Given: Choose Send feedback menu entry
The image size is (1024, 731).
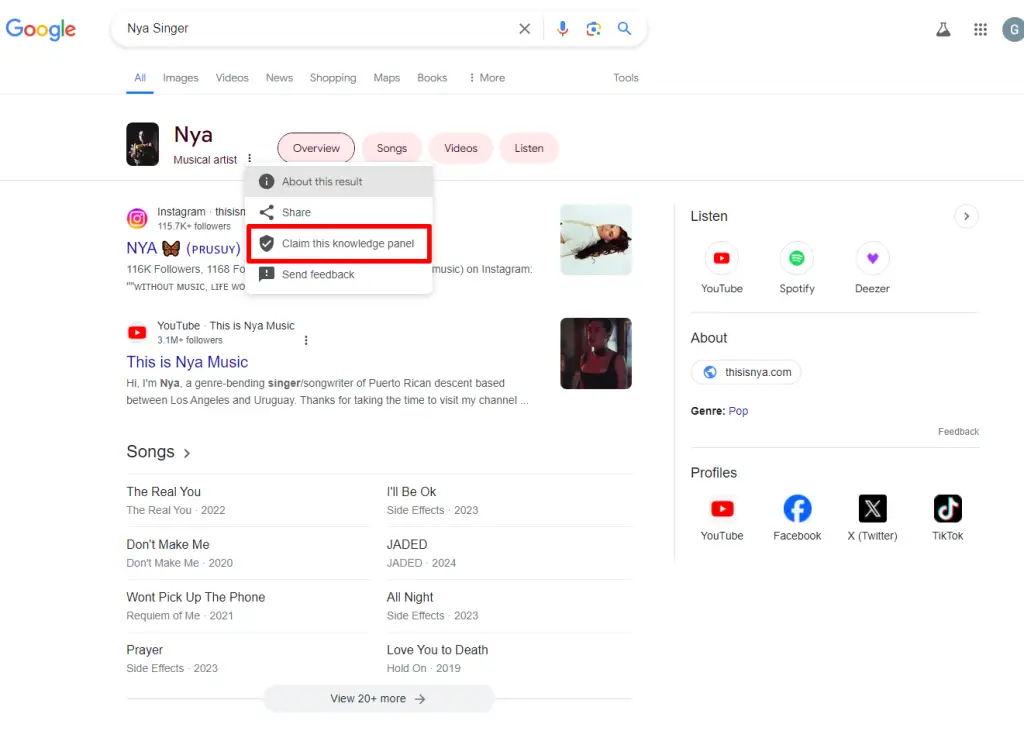Looking at the screenshot, I should click(x=339, y=274).
